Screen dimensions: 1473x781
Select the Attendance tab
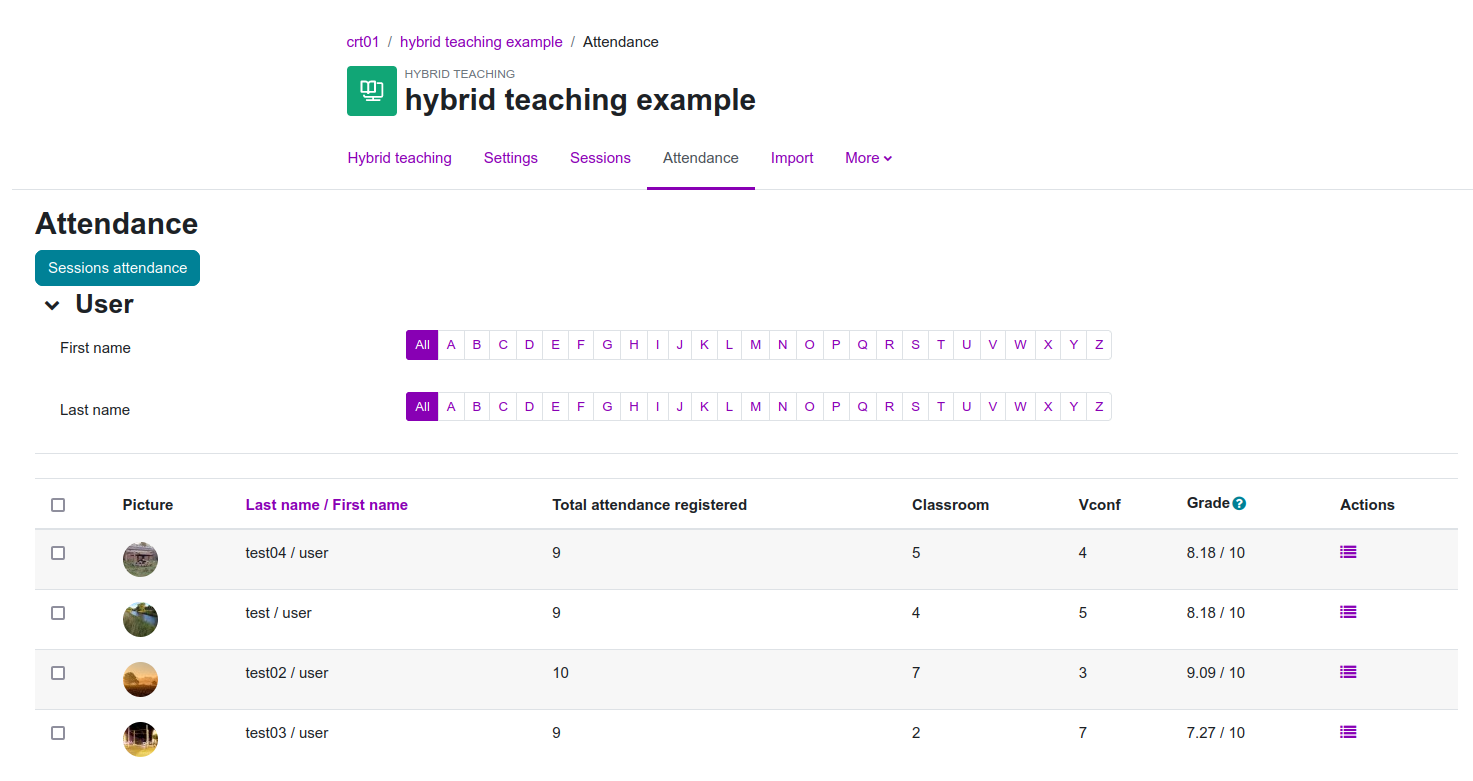coord(701,158)
